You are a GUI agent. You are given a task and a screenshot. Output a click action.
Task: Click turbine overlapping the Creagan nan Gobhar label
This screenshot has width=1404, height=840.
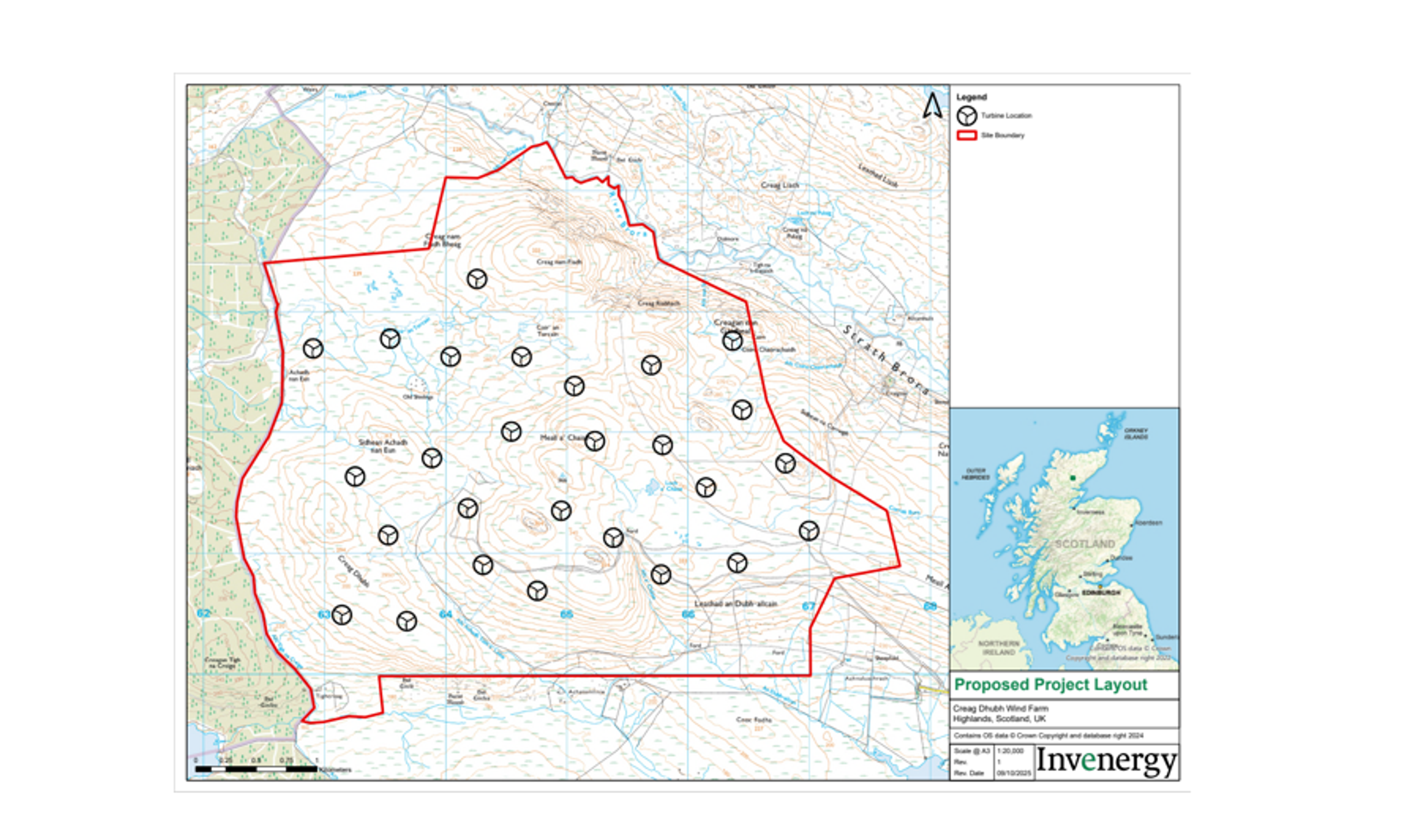pyautogui.click(x=733, y=341)
